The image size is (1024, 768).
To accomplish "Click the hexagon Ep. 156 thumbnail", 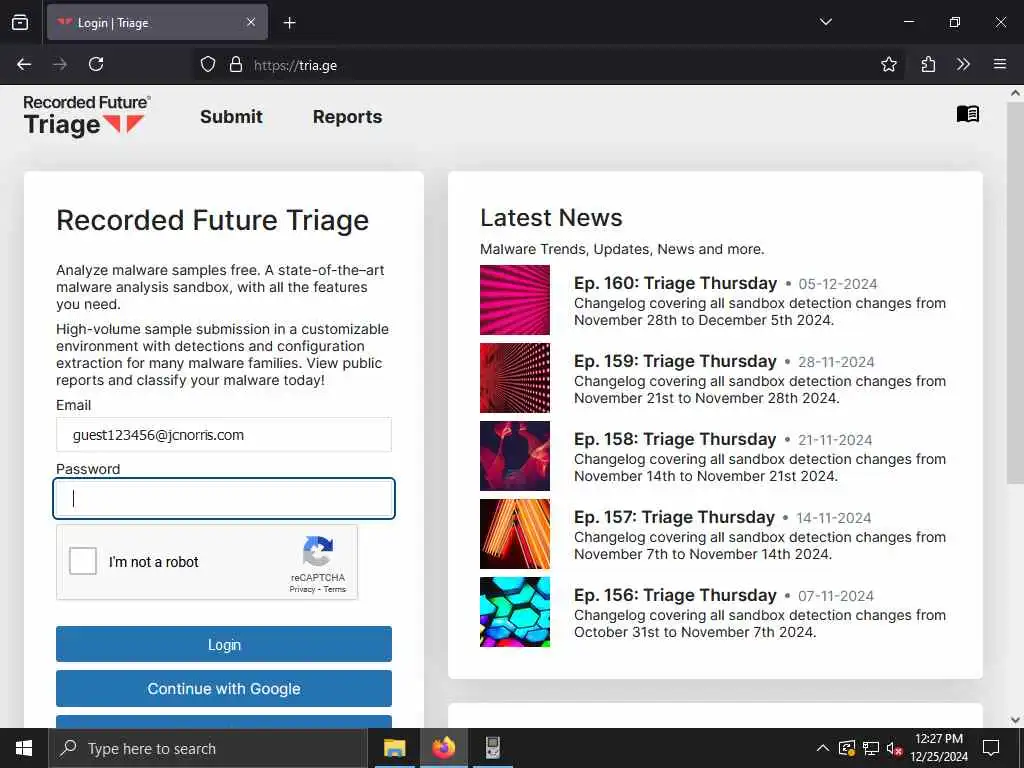I will [515, 612].
